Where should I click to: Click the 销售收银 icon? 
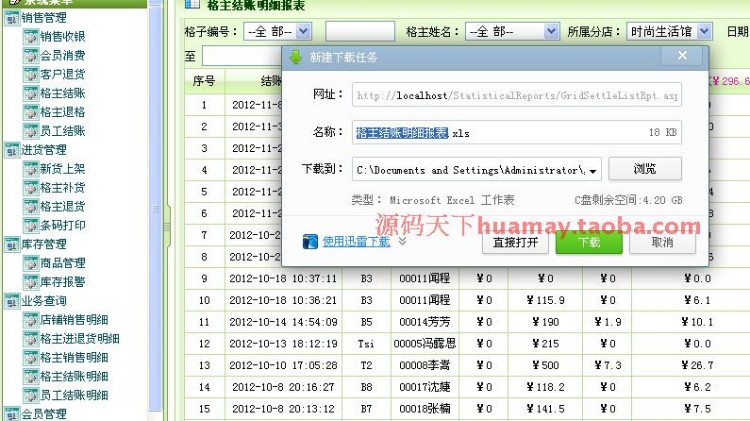pyautogui.click(x=31, y=37)
